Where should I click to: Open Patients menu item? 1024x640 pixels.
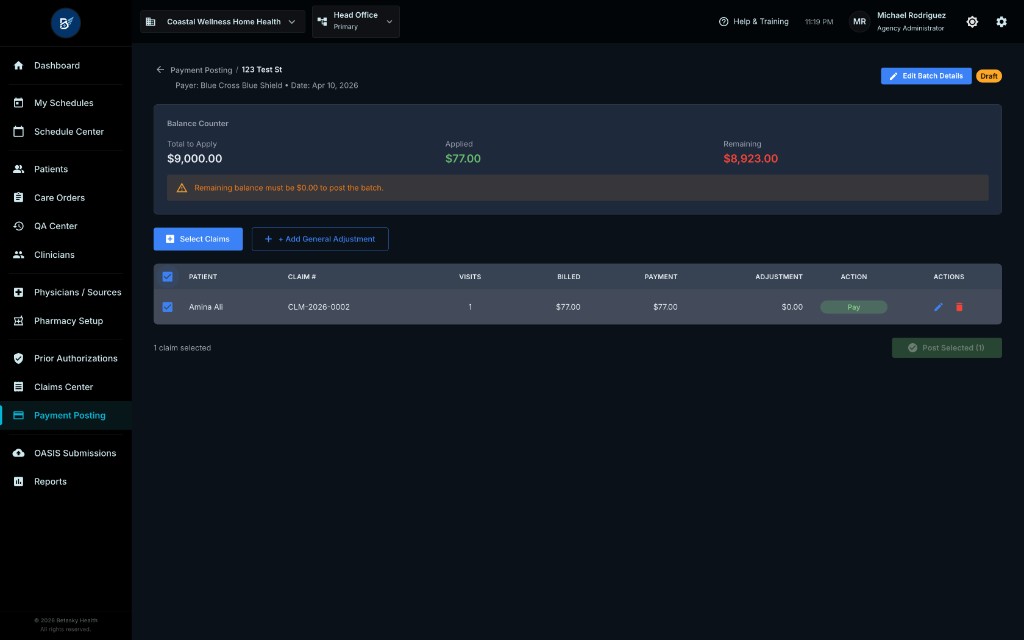click(65, 168)
